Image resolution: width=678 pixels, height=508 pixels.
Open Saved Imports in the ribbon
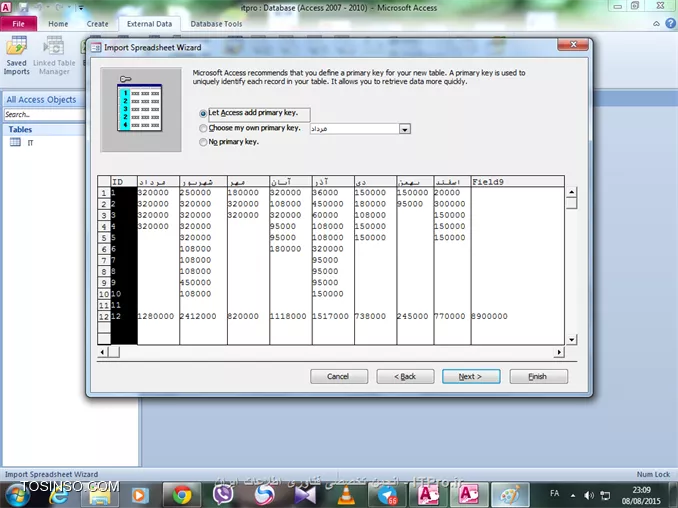[x=17, y=56]
